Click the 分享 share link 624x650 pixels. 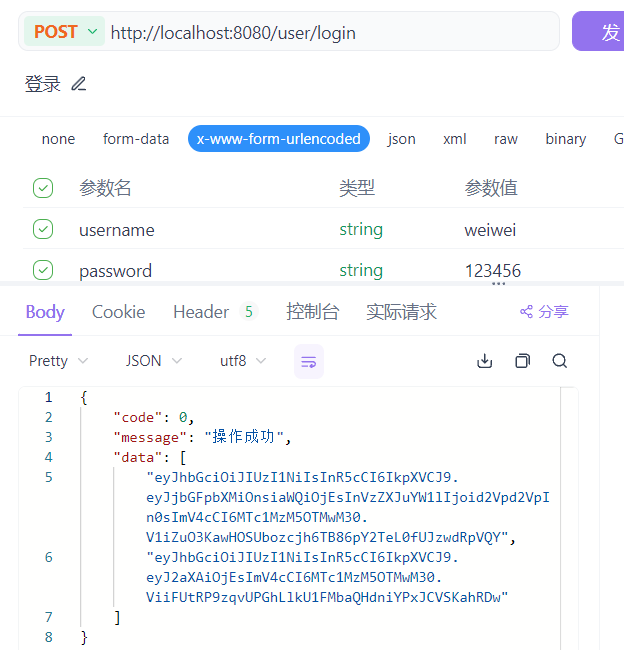pos(544,311)
